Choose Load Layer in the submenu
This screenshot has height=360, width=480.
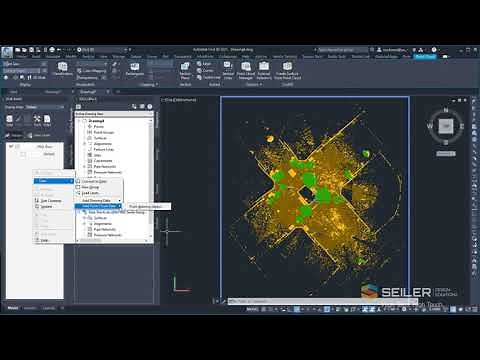(99, 193)
